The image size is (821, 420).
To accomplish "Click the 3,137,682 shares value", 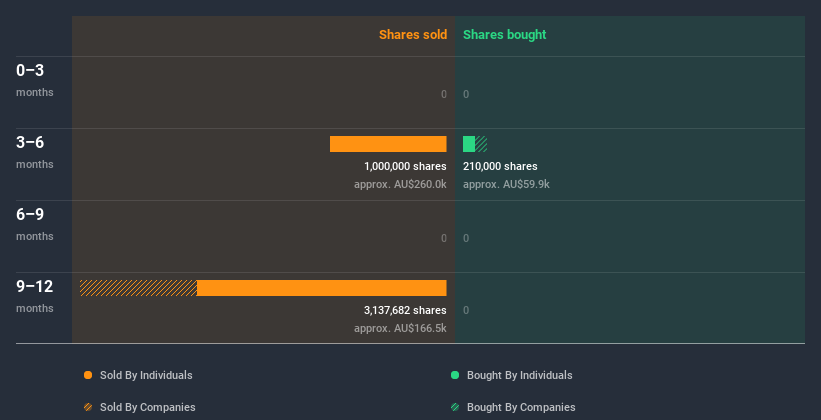I will [x=405, y=311].
